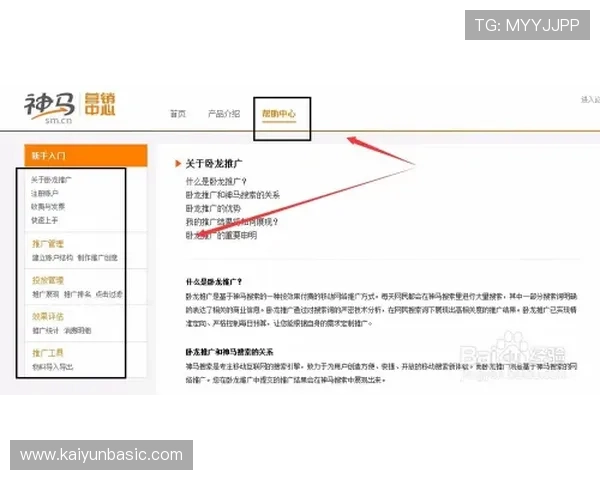The height and width of the screenshot is (480, 600).
Task: Switch to the 产品介绍 tab
Action: click(x=224, y=114)
